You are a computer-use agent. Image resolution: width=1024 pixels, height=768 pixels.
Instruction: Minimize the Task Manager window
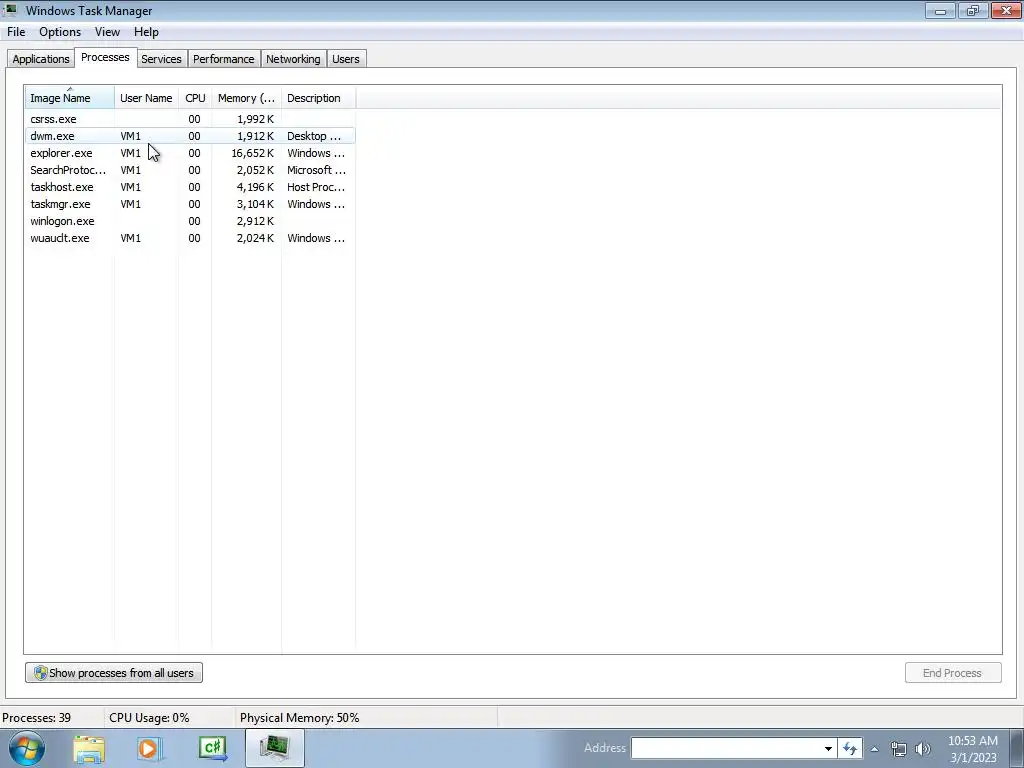click(940, 10)
